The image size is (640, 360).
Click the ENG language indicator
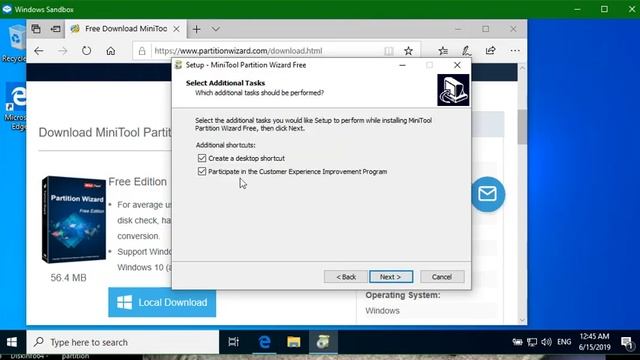click(564, 342)
